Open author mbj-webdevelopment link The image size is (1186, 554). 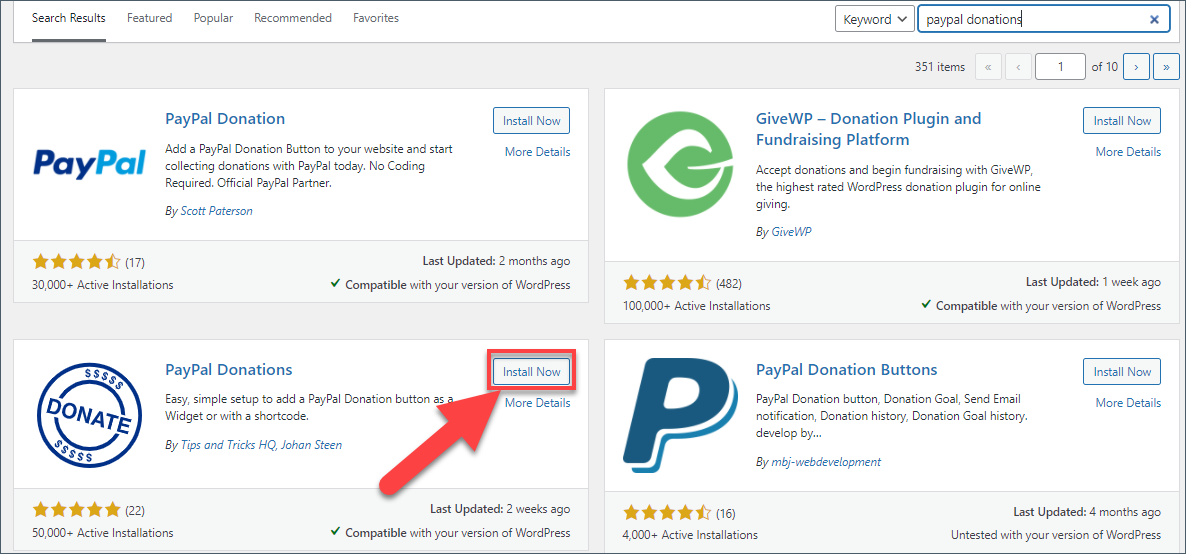[825, 462]
